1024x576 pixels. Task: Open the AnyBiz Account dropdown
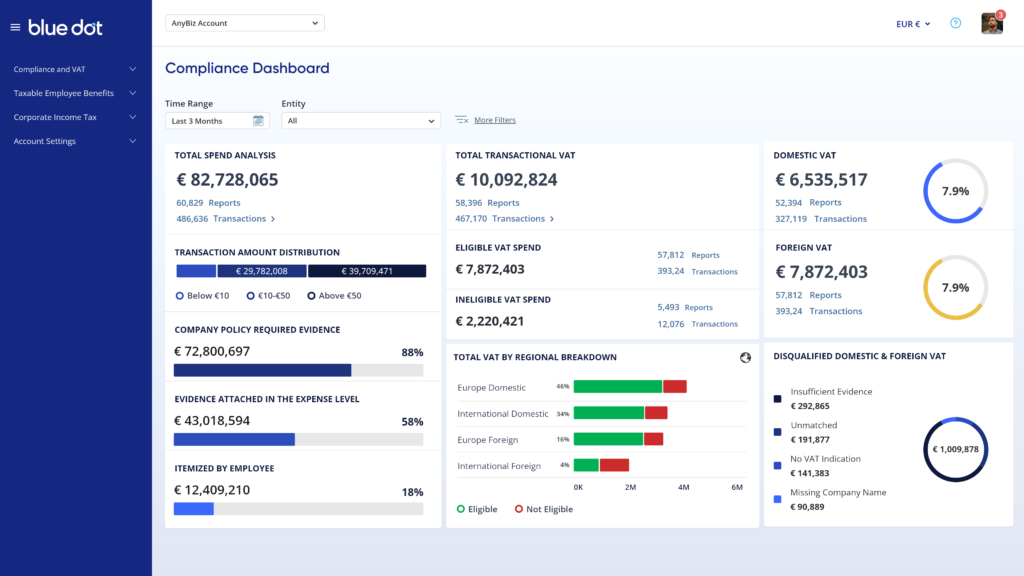[x=244, y=23]
